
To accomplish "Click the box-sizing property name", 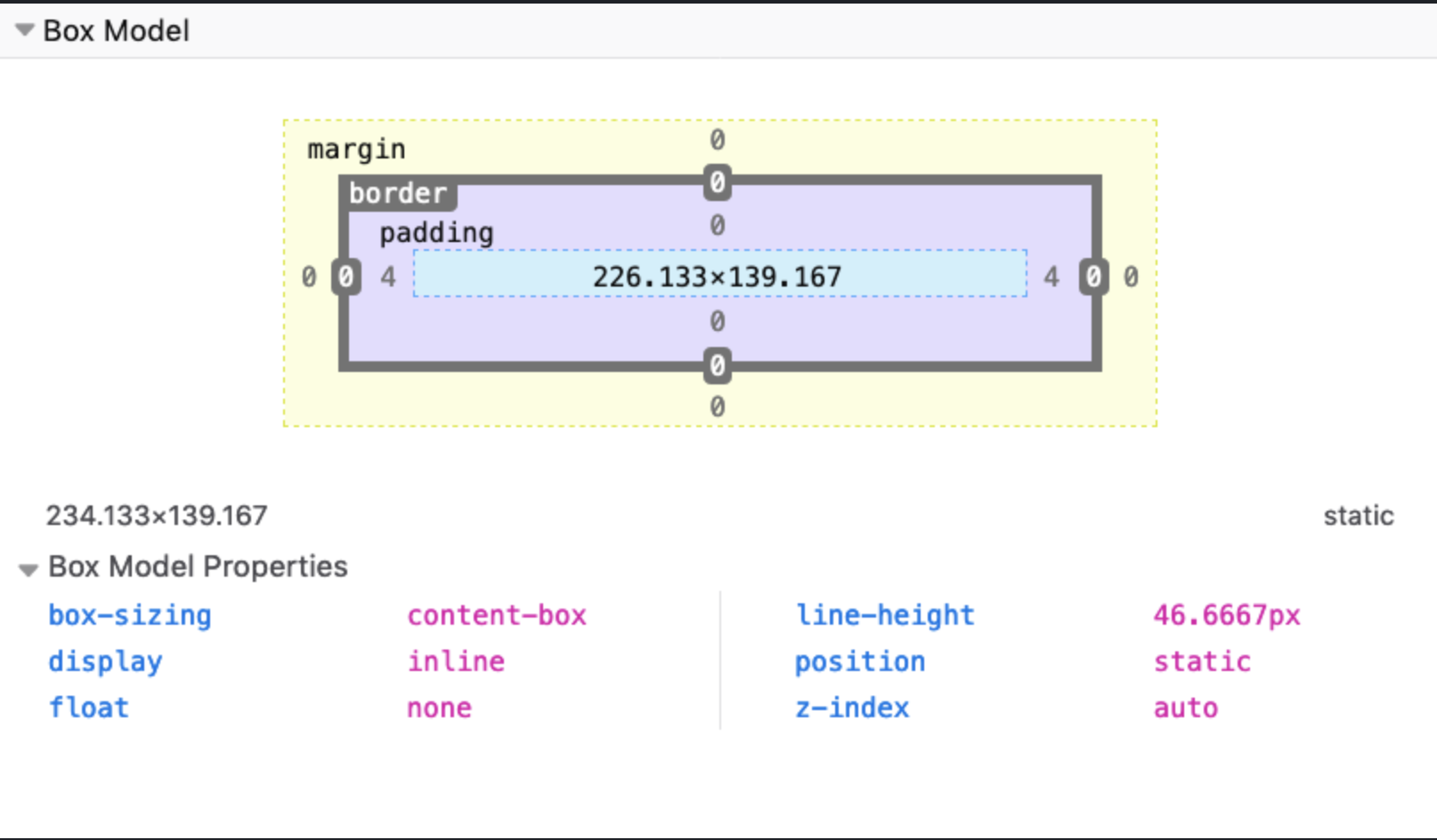I will [x=130, y=615].
